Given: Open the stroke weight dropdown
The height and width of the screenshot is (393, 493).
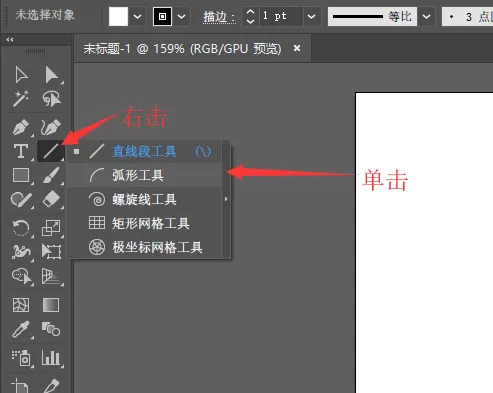Looking at the screenshot, I should click(311, 16).
